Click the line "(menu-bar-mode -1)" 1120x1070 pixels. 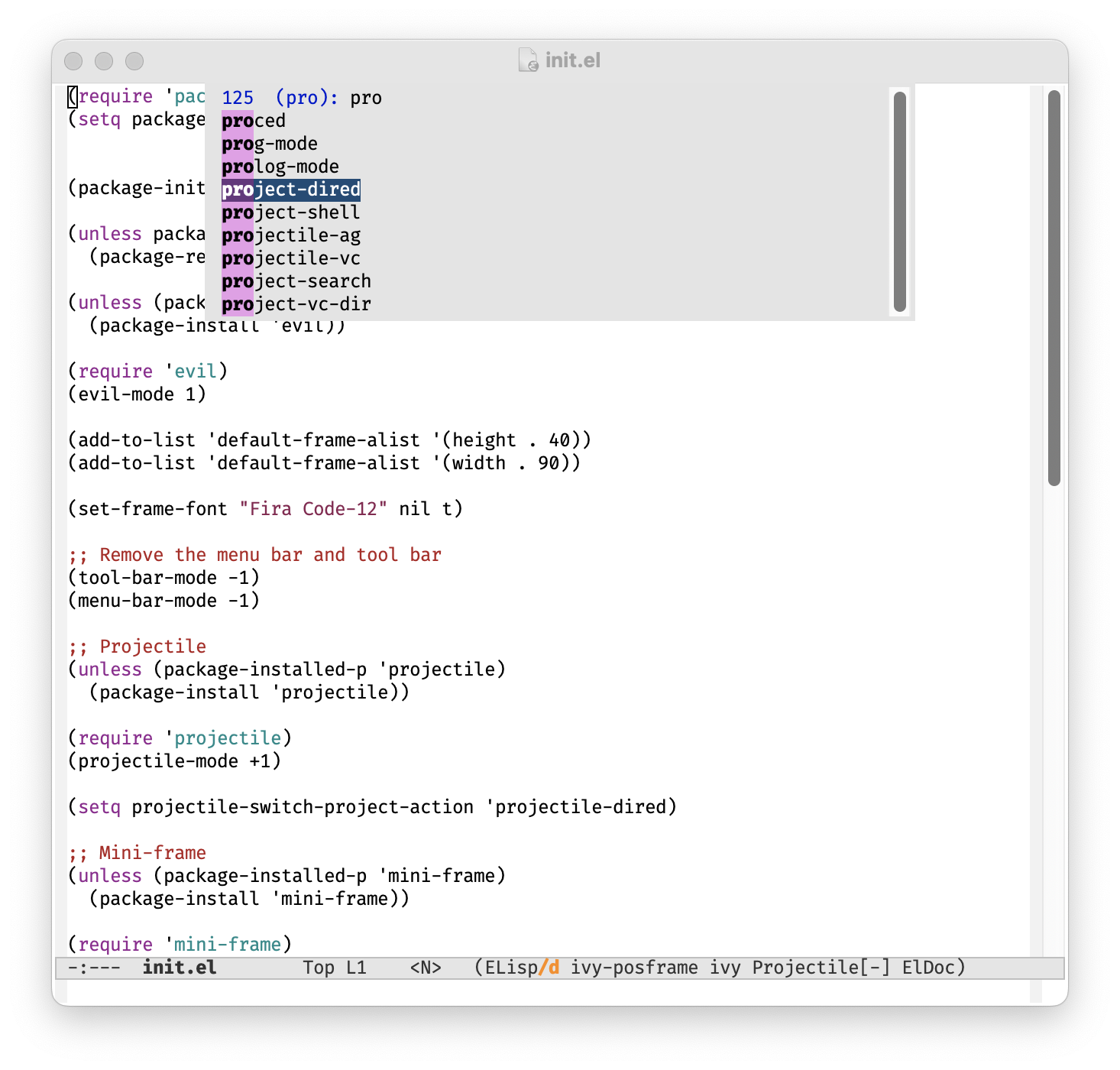coord(163,601)
